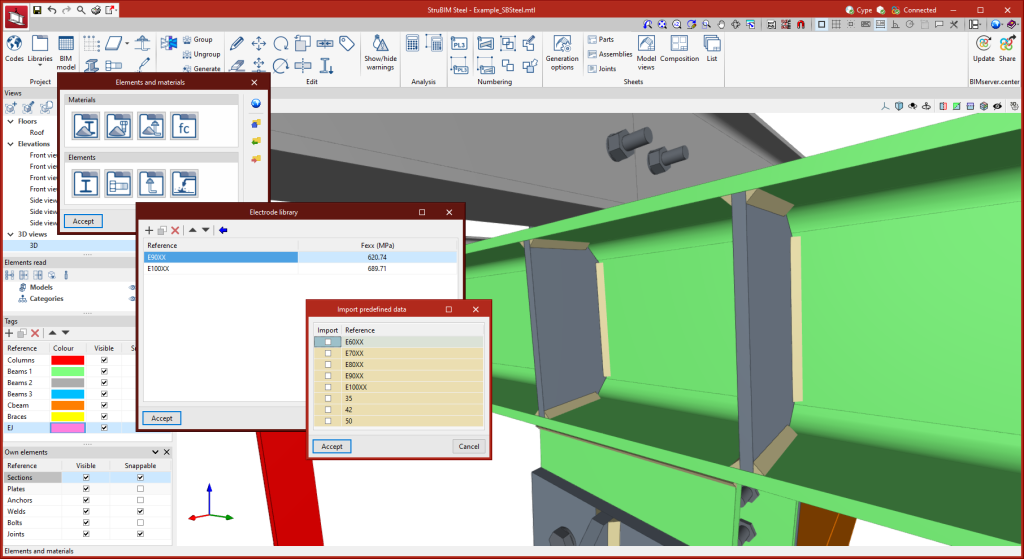Toggle Snappable checkbox for Welds
The height and width of the screenshot is (559, 1024).
pyautogui.click(x=140, y=512)
